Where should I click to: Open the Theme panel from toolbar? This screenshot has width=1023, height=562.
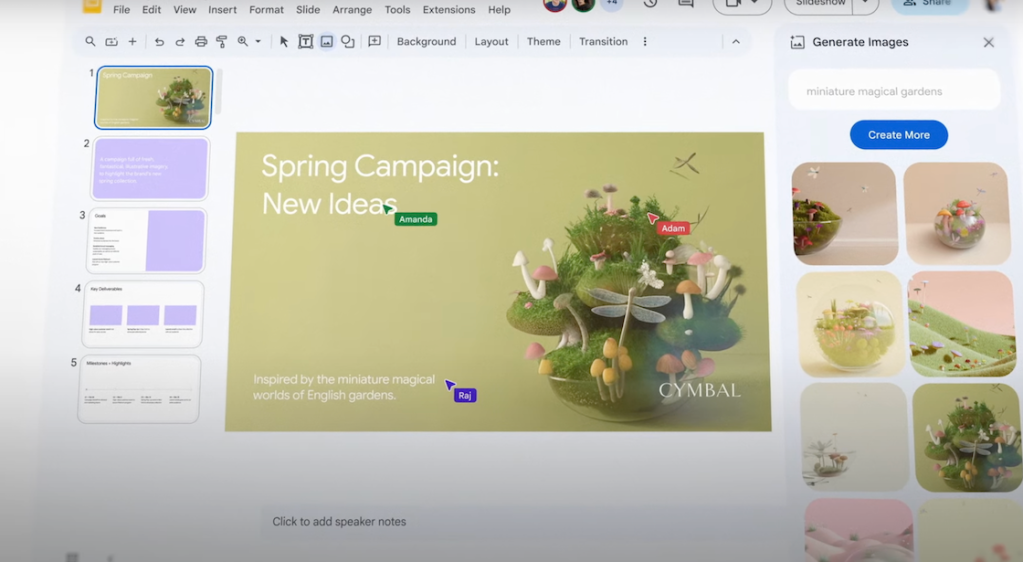tap(543, 42)
